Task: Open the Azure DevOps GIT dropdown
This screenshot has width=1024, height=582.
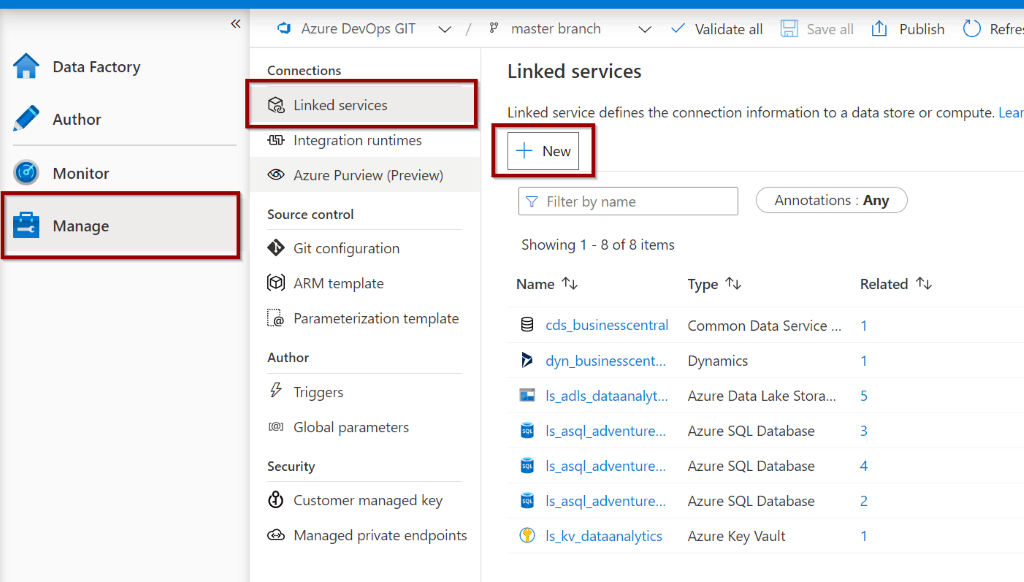Action: [445, 29]
